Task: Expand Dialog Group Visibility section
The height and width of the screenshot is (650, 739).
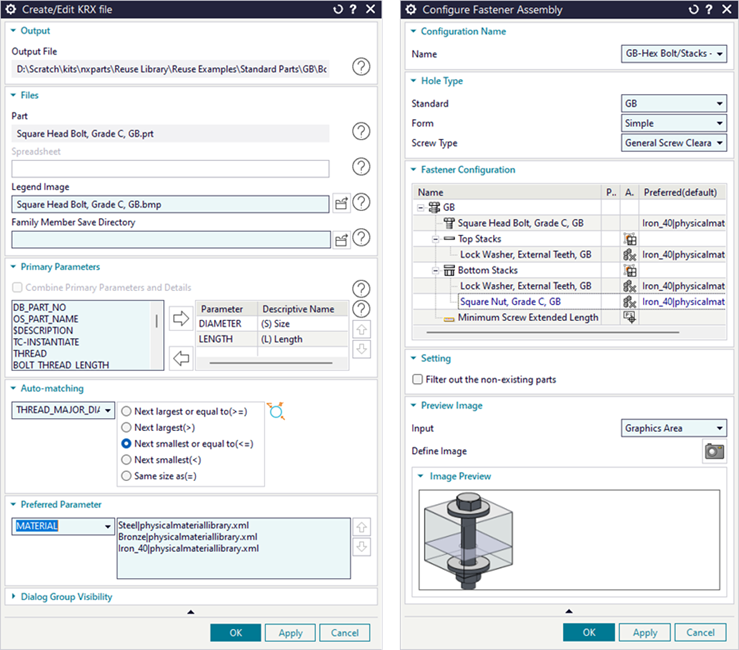Action: click(13, 597)
